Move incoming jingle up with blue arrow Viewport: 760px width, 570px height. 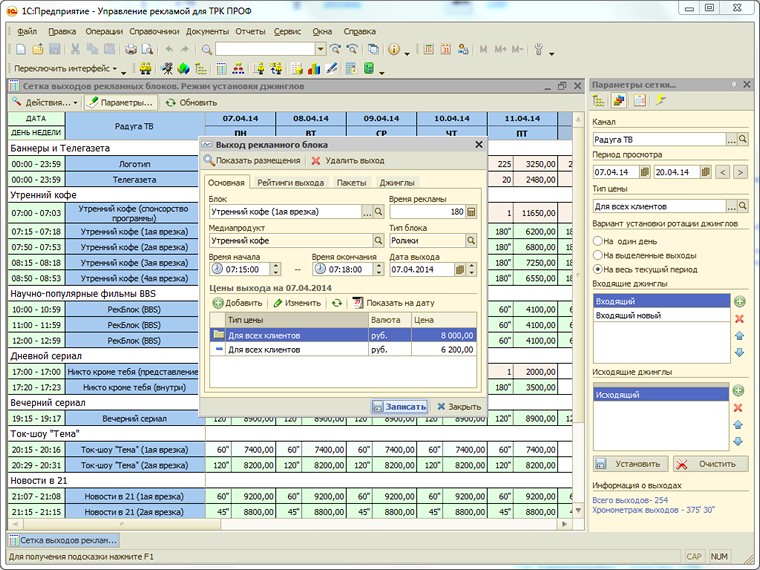click(x=739, y=335)
